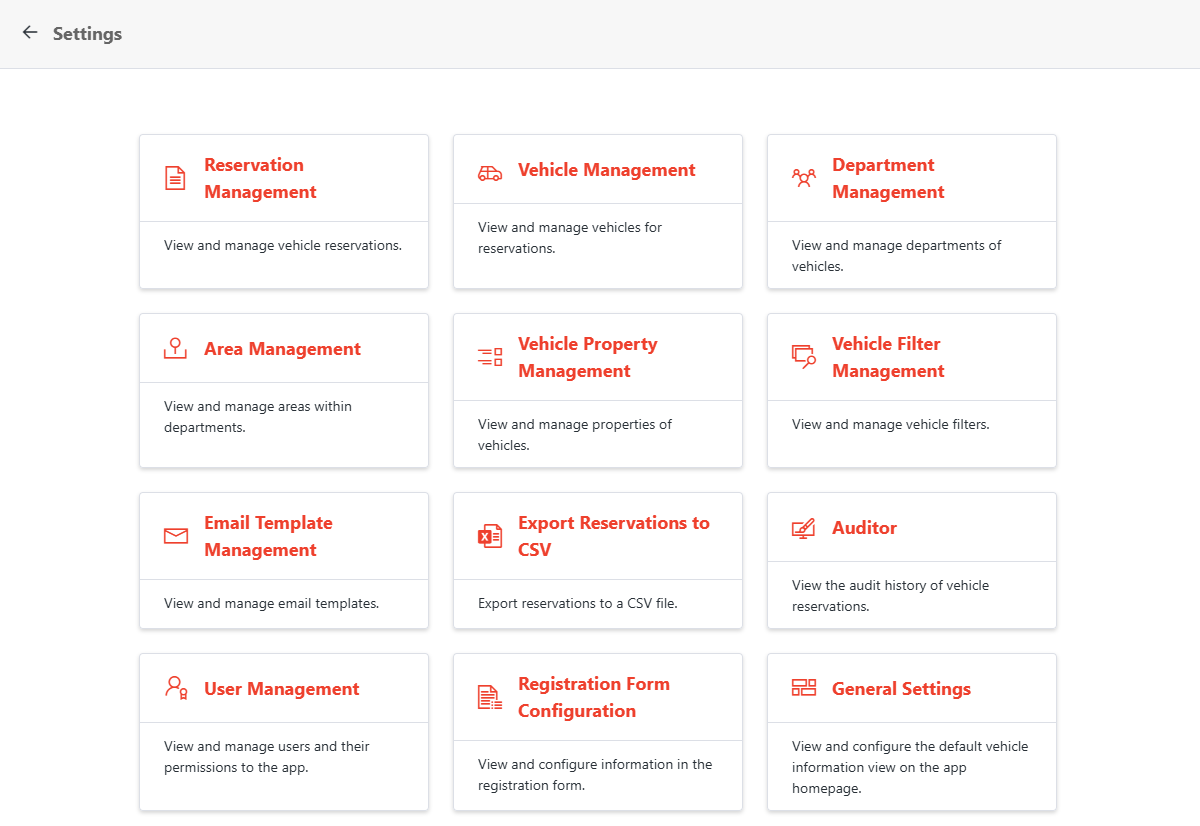
Task: Click the Vehicle Property Management list icon
Action: pyautogui.click(x=489, y=356)
